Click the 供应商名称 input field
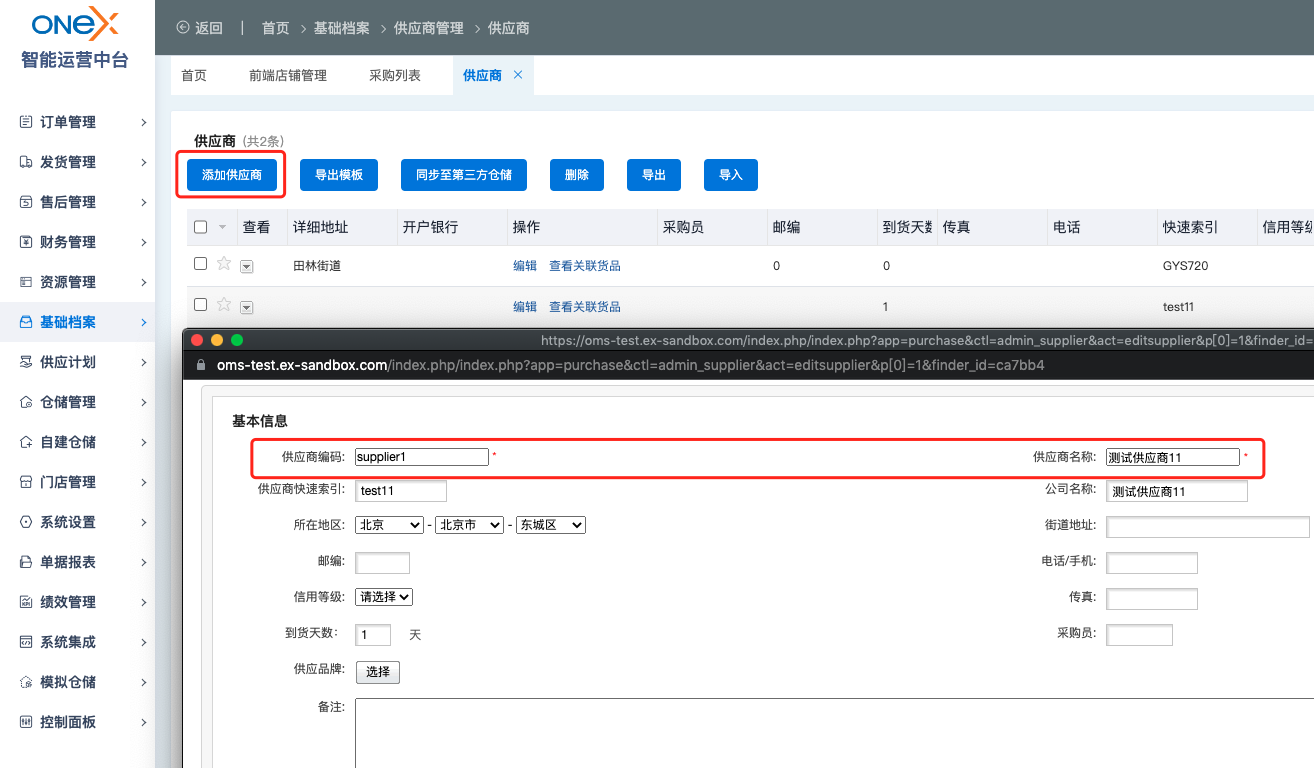The width and height of the screenshot is (1314, 768). 1173,457
